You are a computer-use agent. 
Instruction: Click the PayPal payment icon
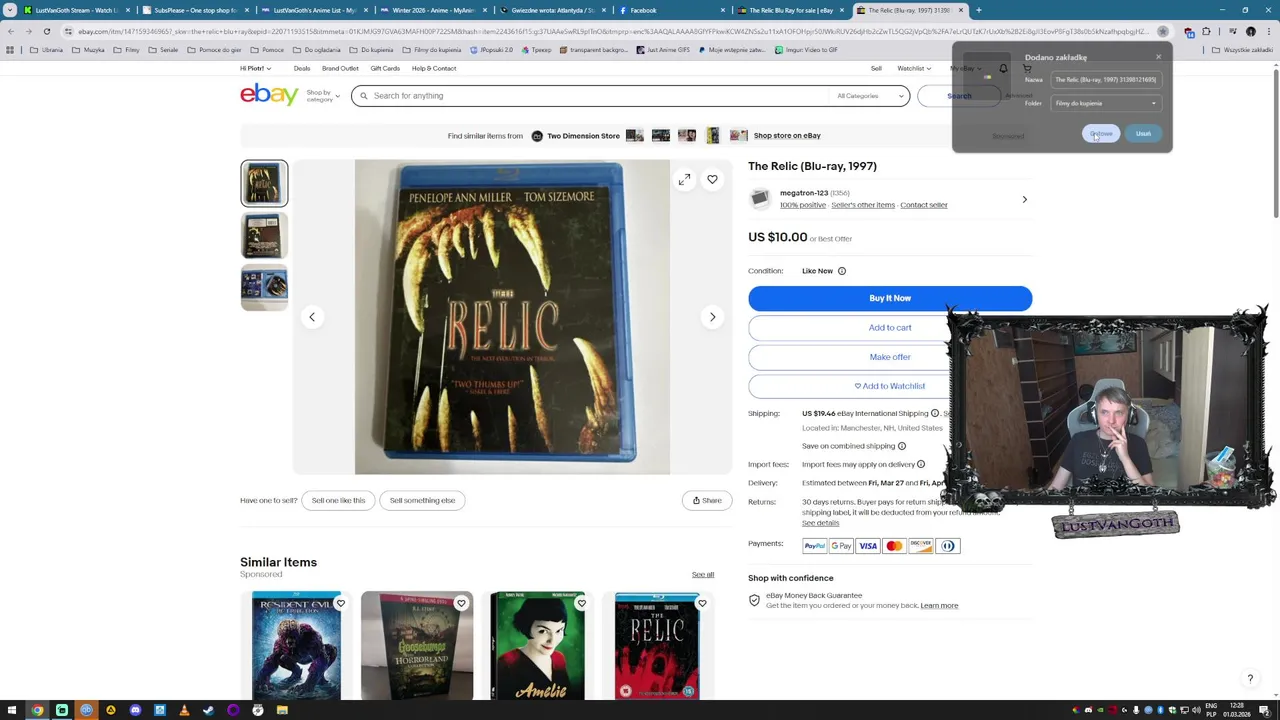click(814, 546)
